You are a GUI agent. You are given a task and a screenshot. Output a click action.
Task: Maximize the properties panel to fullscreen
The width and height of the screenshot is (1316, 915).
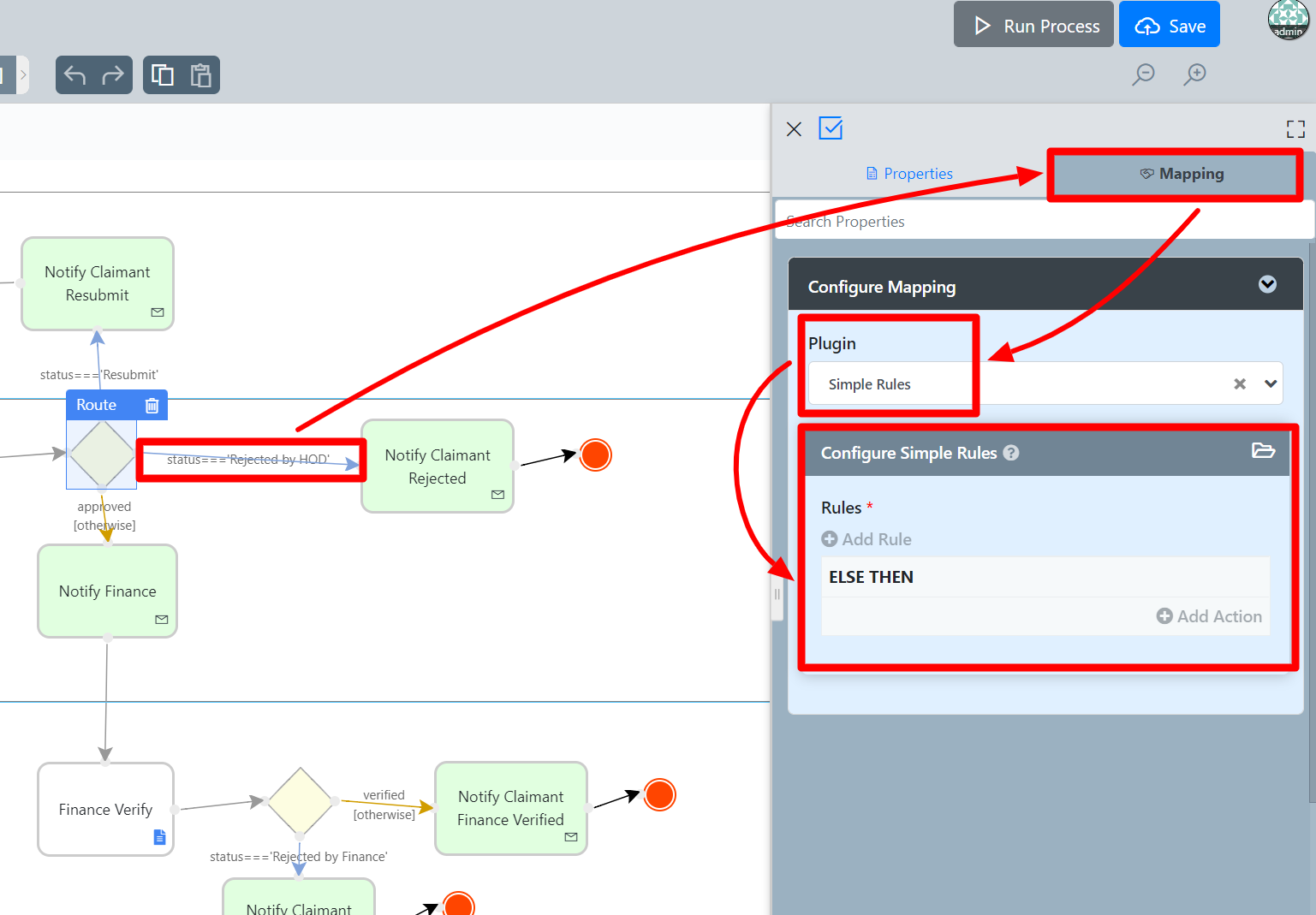pyautogui.click(x=1295, y=129)
